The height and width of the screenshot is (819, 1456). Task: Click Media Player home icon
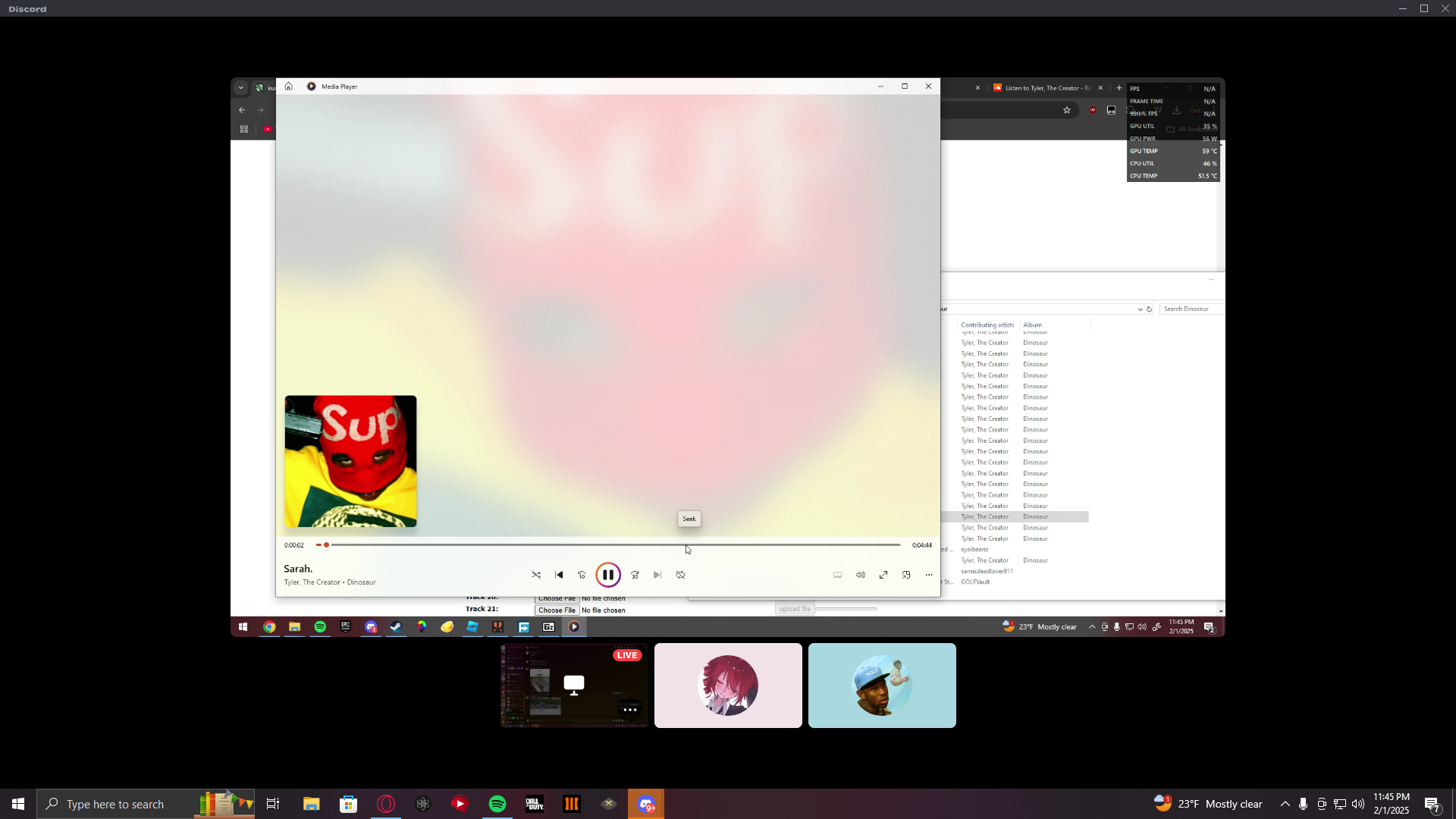(x=288, y=86)
